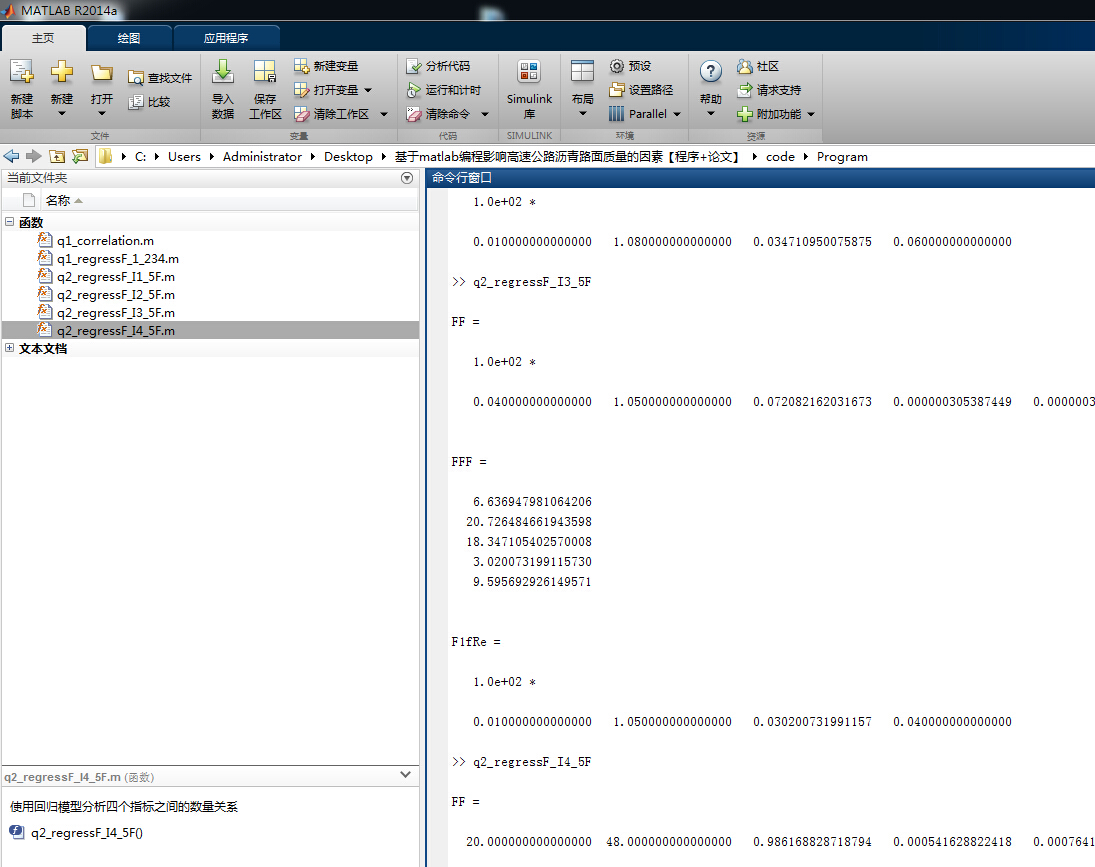This screenshot has height=867, width=1095.
Task: Switch to the 绘图 (Plots) tab
Action: [129, 38]
